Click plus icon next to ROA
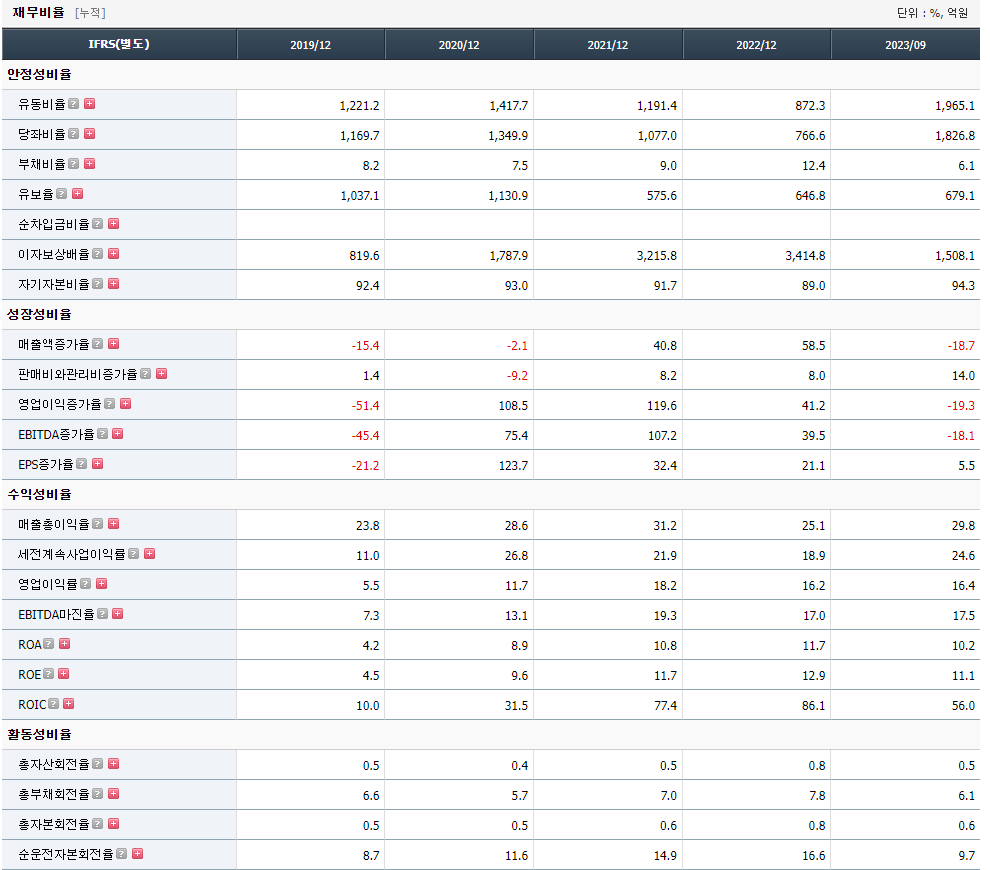 64,643
